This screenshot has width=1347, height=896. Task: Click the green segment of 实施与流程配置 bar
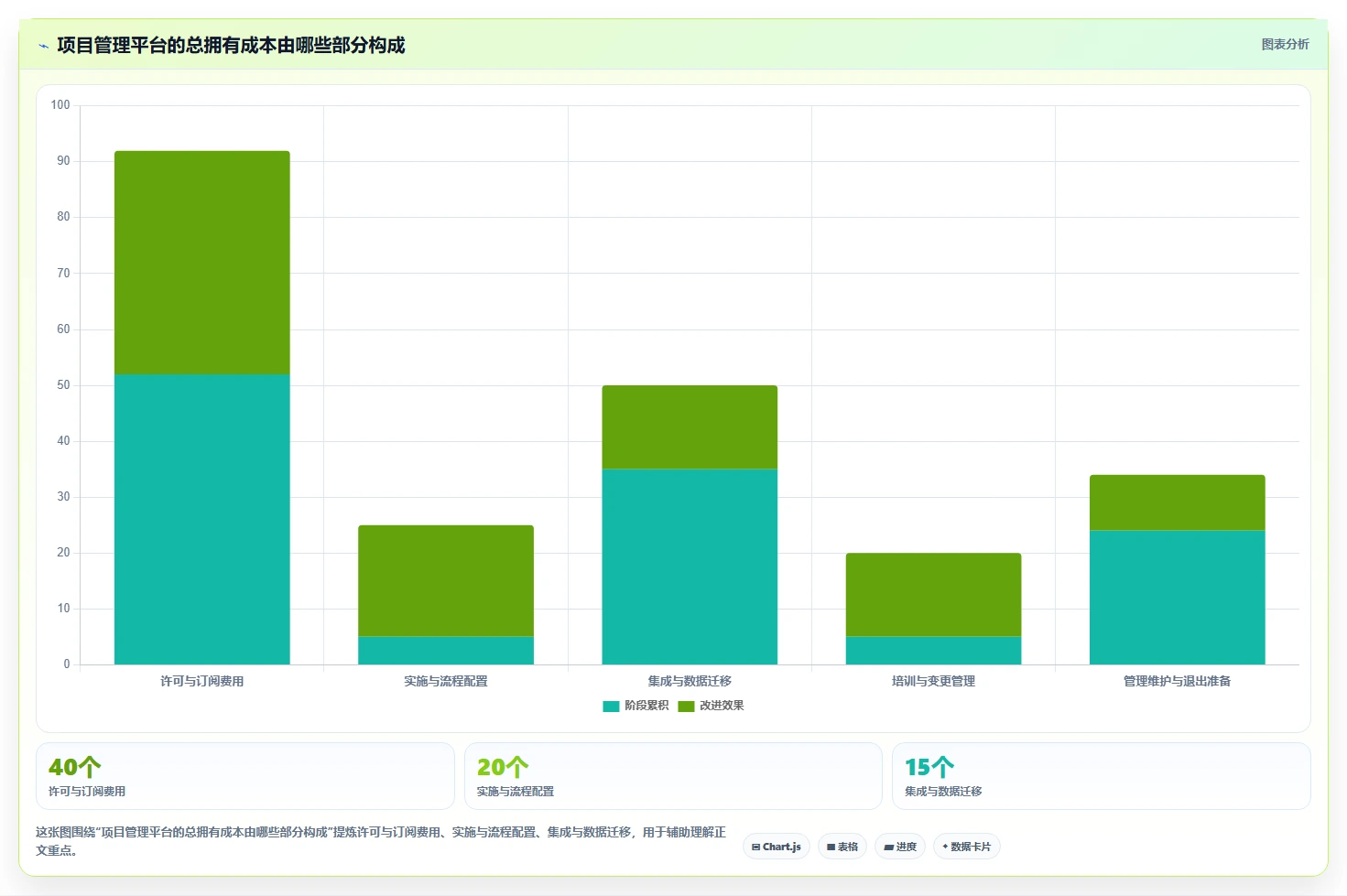click(x=446, y=580)
